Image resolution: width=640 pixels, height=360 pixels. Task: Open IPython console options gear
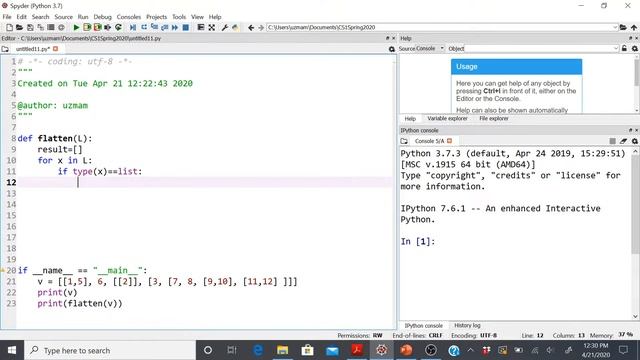point(634,141)
